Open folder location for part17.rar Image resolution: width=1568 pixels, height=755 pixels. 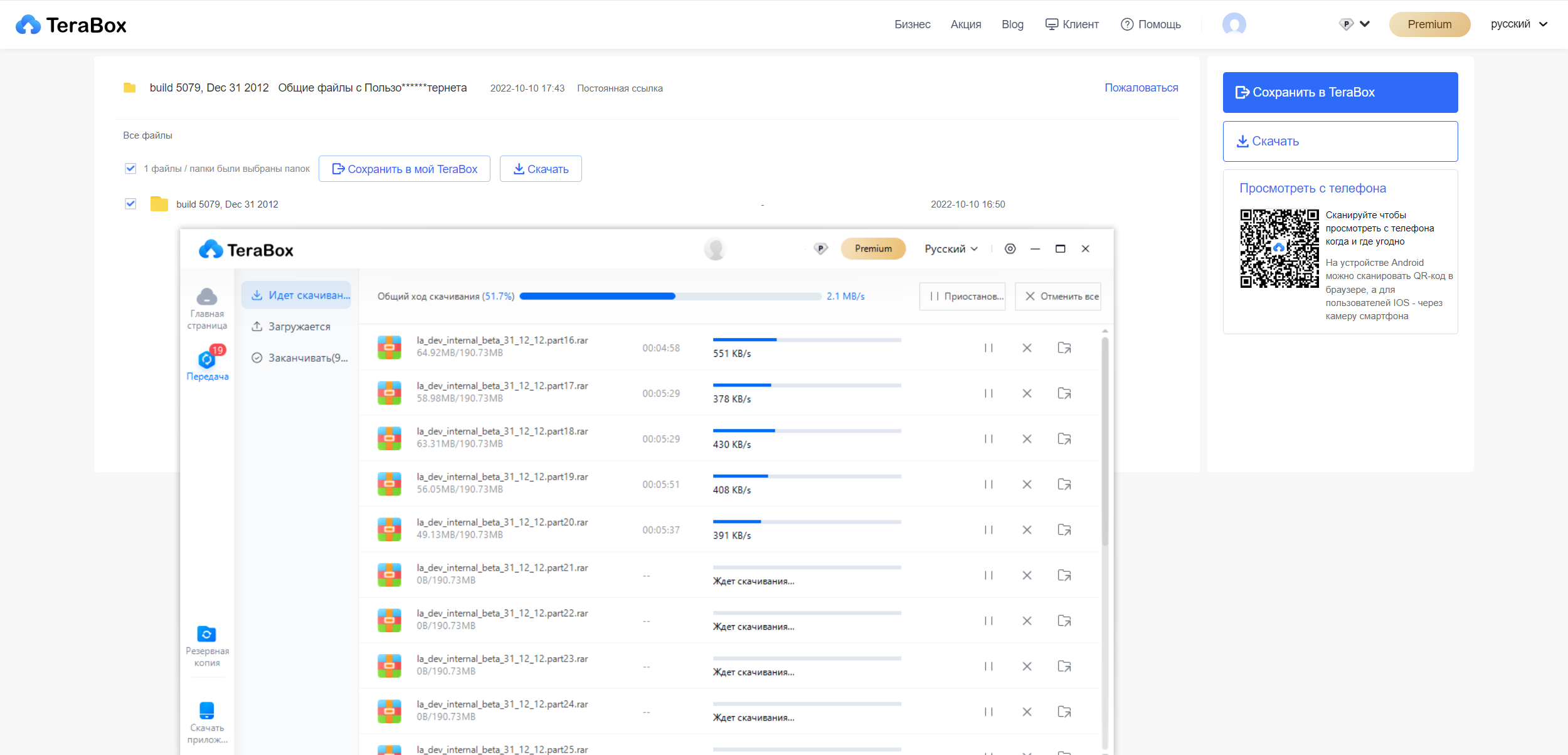tap(1064, 393)
